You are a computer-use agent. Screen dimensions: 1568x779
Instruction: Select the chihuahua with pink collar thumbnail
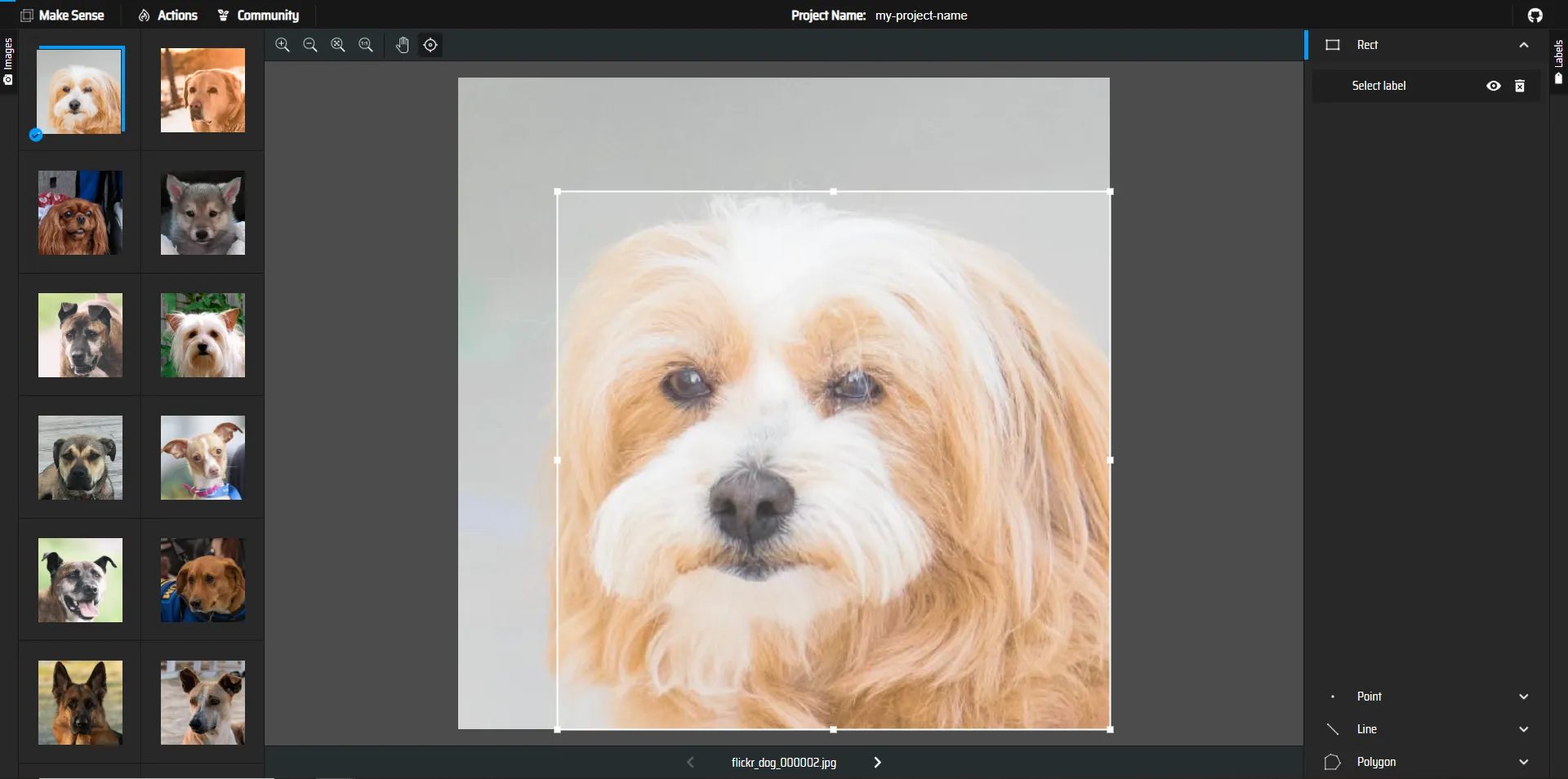203,457
